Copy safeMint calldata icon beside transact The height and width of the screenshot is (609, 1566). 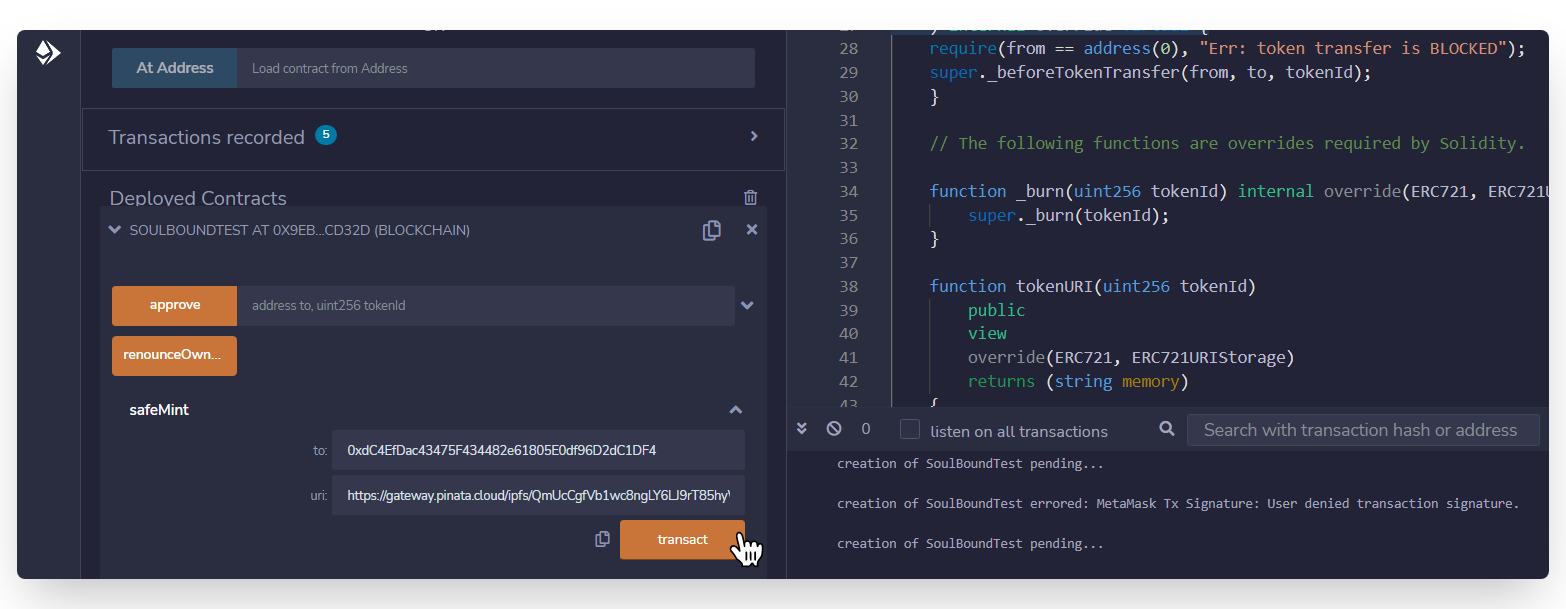[x=602, y=539]
